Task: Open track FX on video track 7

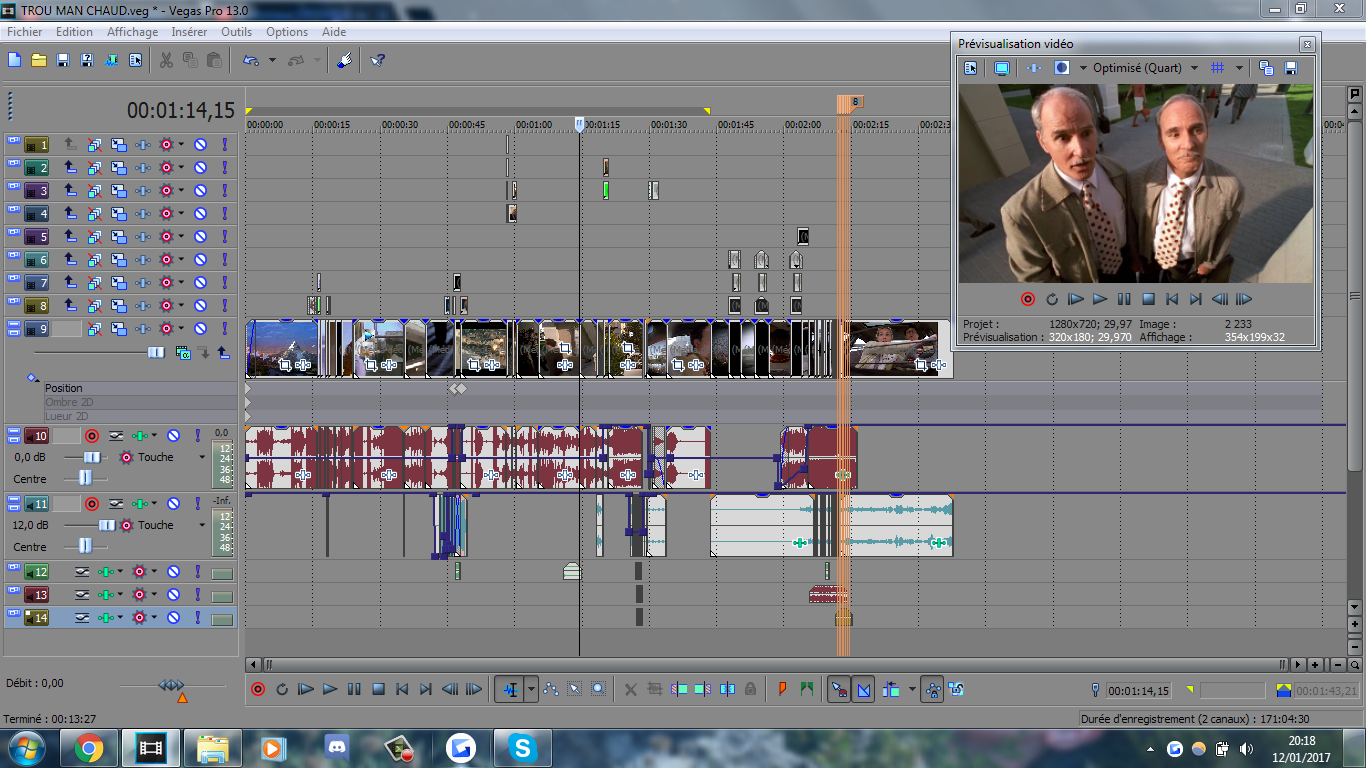Action: [143, 283]
